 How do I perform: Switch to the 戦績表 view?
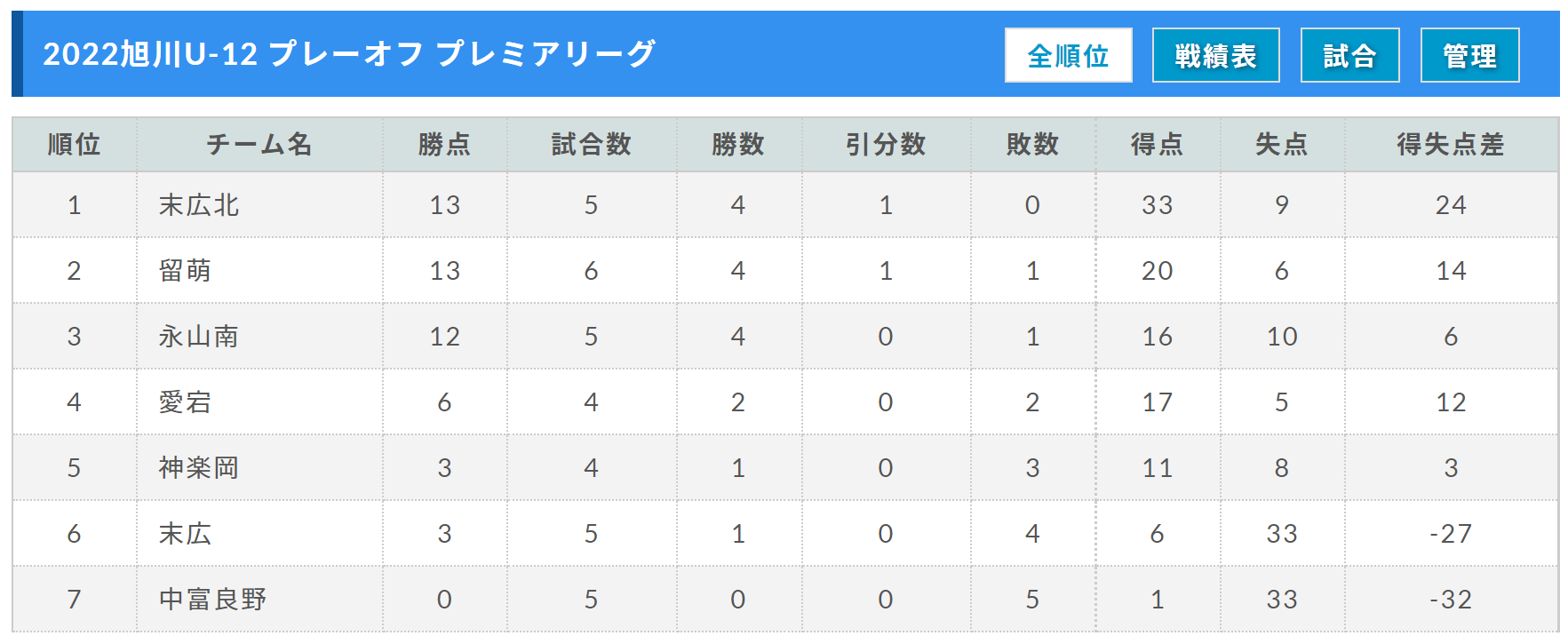point(1215,55)
